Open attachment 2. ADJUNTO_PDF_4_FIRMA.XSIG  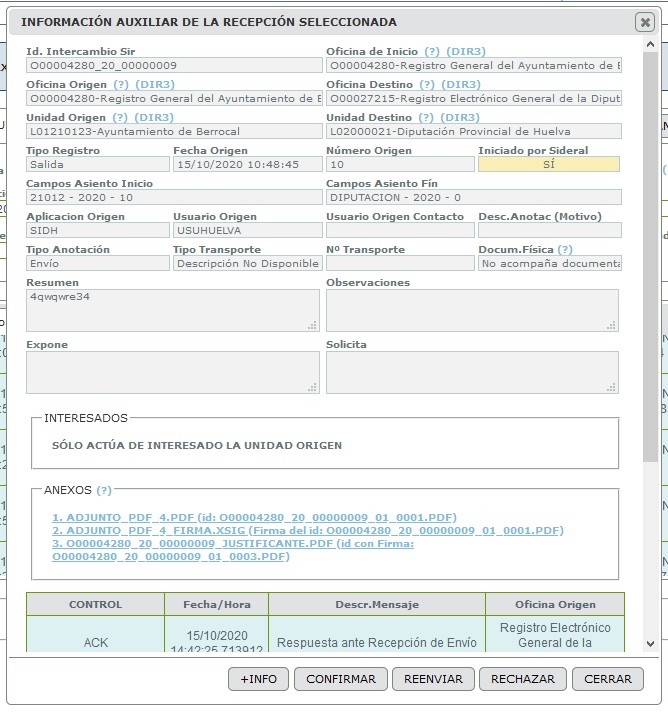(307, 531)
